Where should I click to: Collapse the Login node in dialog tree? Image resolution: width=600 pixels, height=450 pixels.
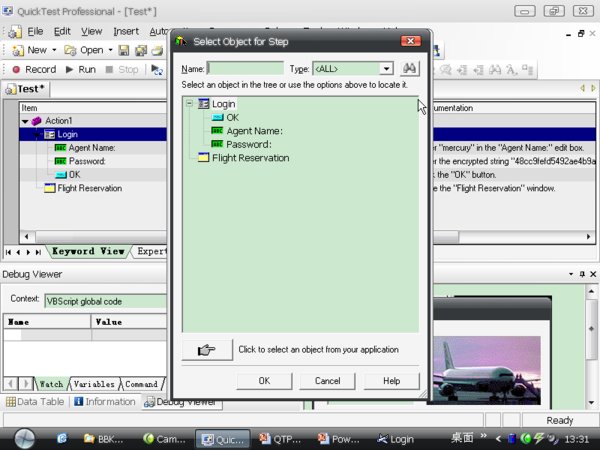tap(189, 104)
